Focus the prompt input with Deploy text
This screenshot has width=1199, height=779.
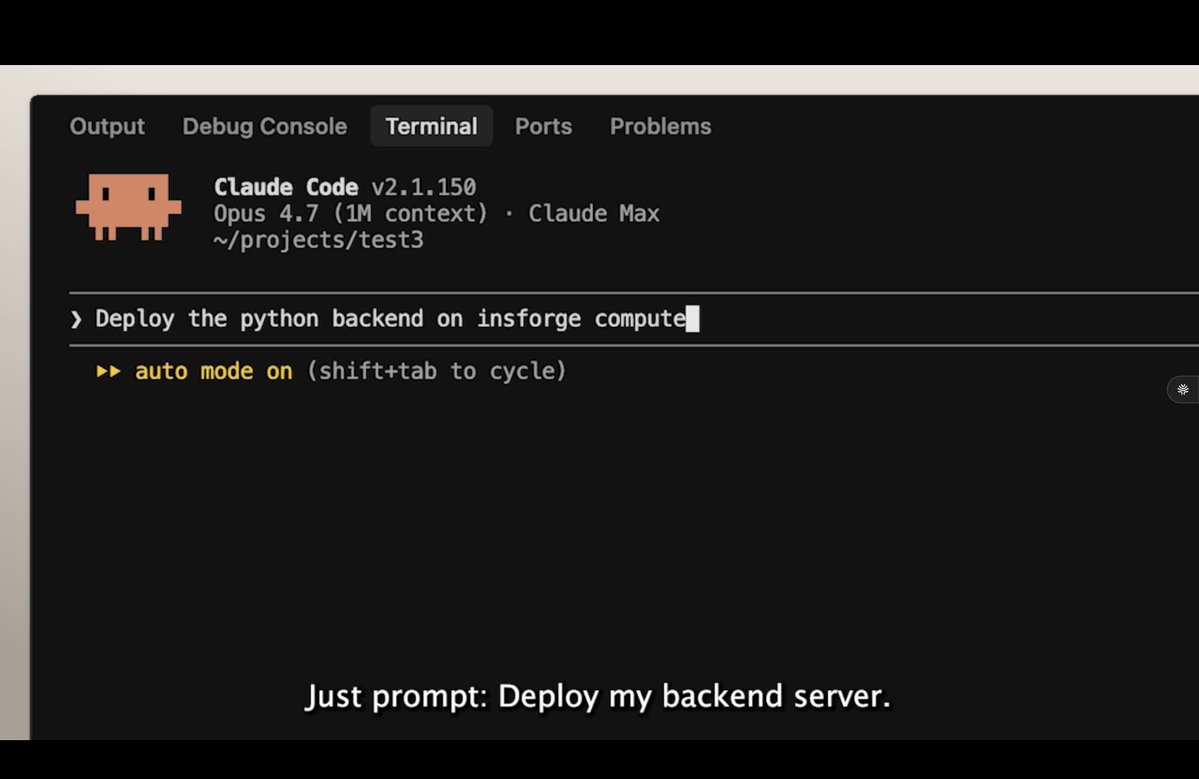(x=634, y=319)
